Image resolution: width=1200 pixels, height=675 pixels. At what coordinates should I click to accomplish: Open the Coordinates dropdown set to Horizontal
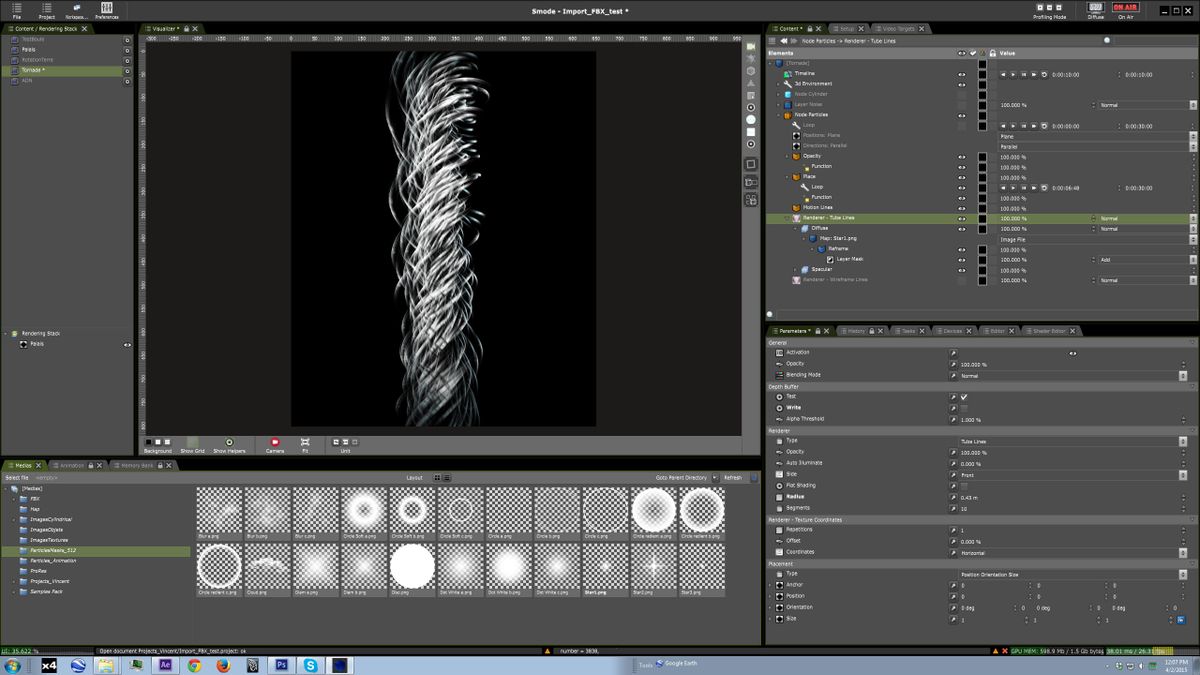point(1073,552)
